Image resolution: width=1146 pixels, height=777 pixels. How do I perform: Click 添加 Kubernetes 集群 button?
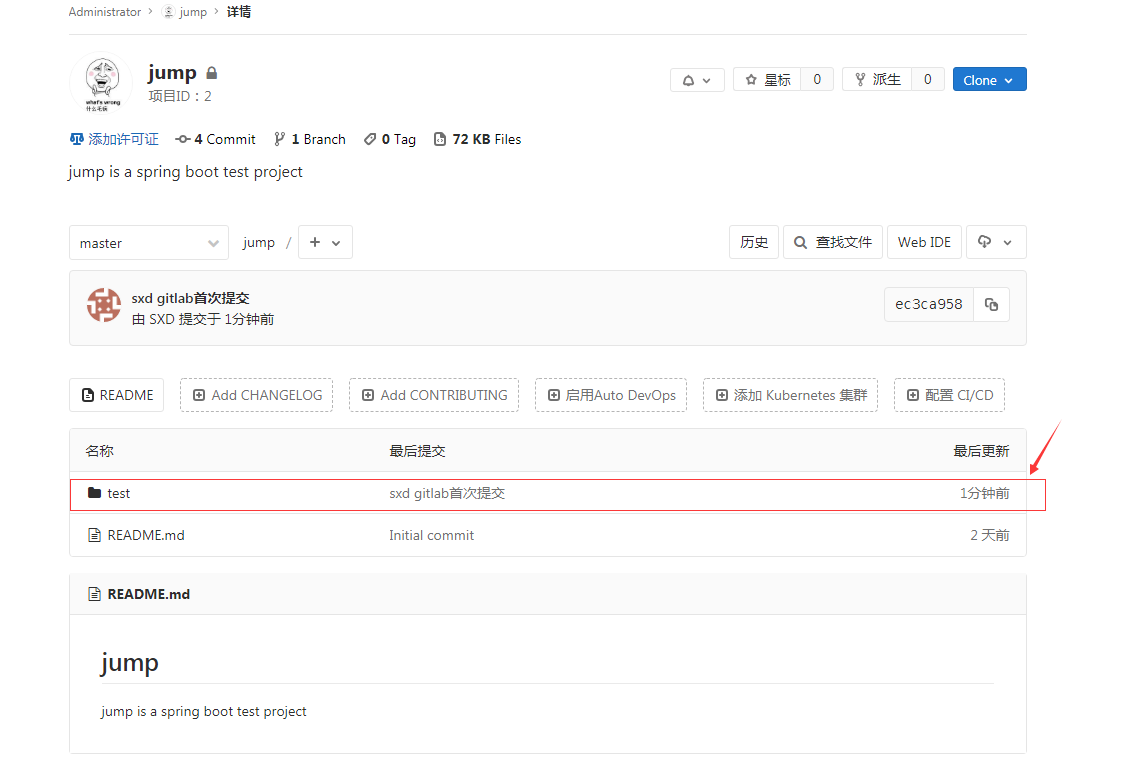click(x=790, y=395)
